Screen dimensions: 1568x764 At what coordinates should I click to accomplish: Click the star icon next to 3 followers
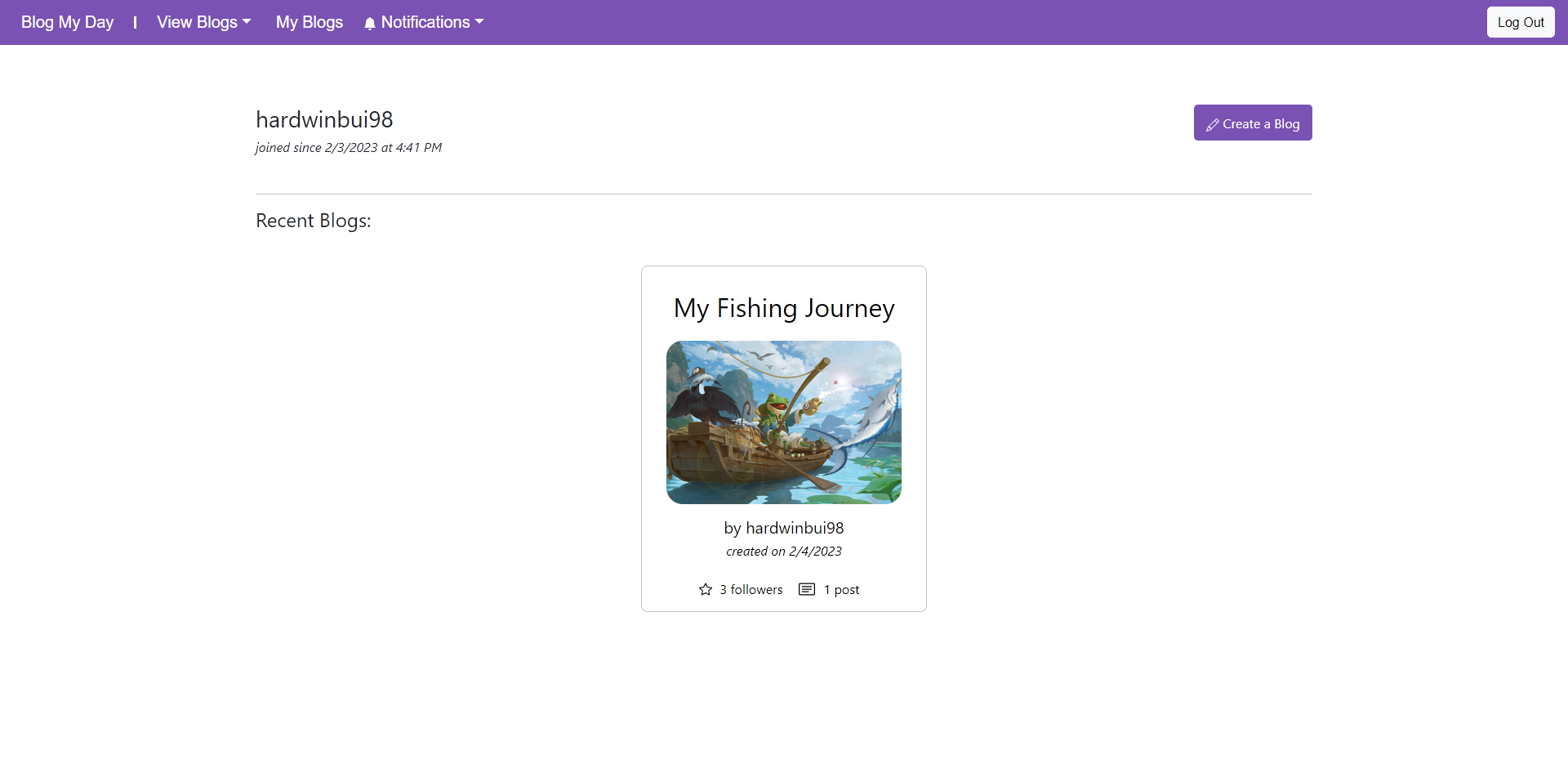pyautogui.click(x=705, y=589)
